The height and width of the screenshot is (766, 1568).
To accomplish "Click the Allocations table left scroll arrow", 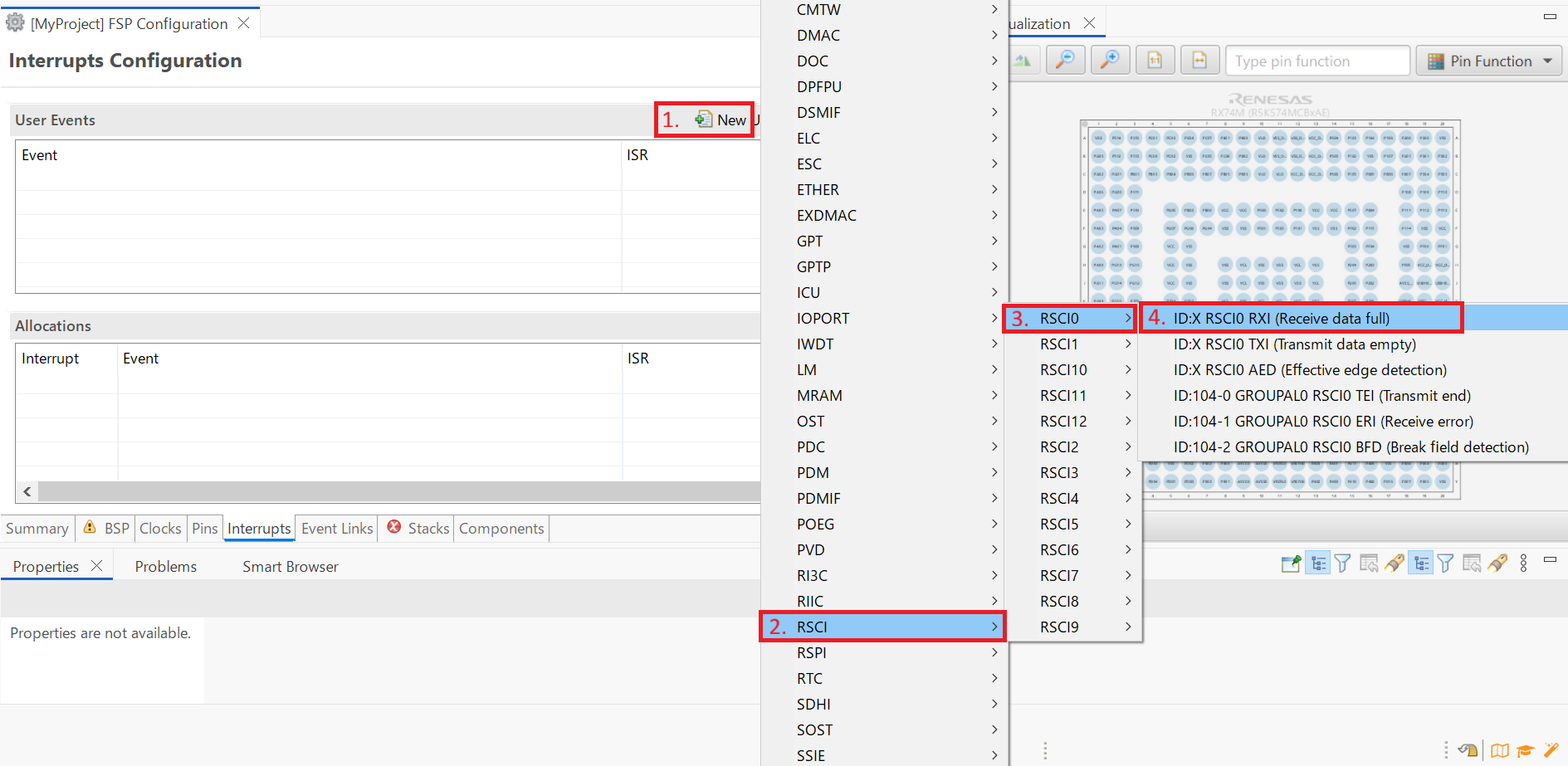I will (27, 491).
